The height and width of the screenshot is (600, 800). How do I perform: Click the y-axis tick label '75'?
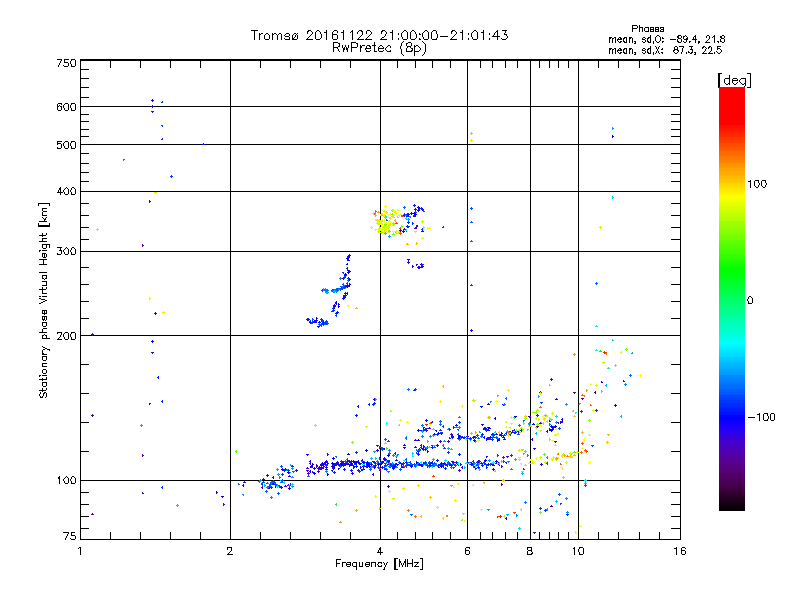(70, 536)
